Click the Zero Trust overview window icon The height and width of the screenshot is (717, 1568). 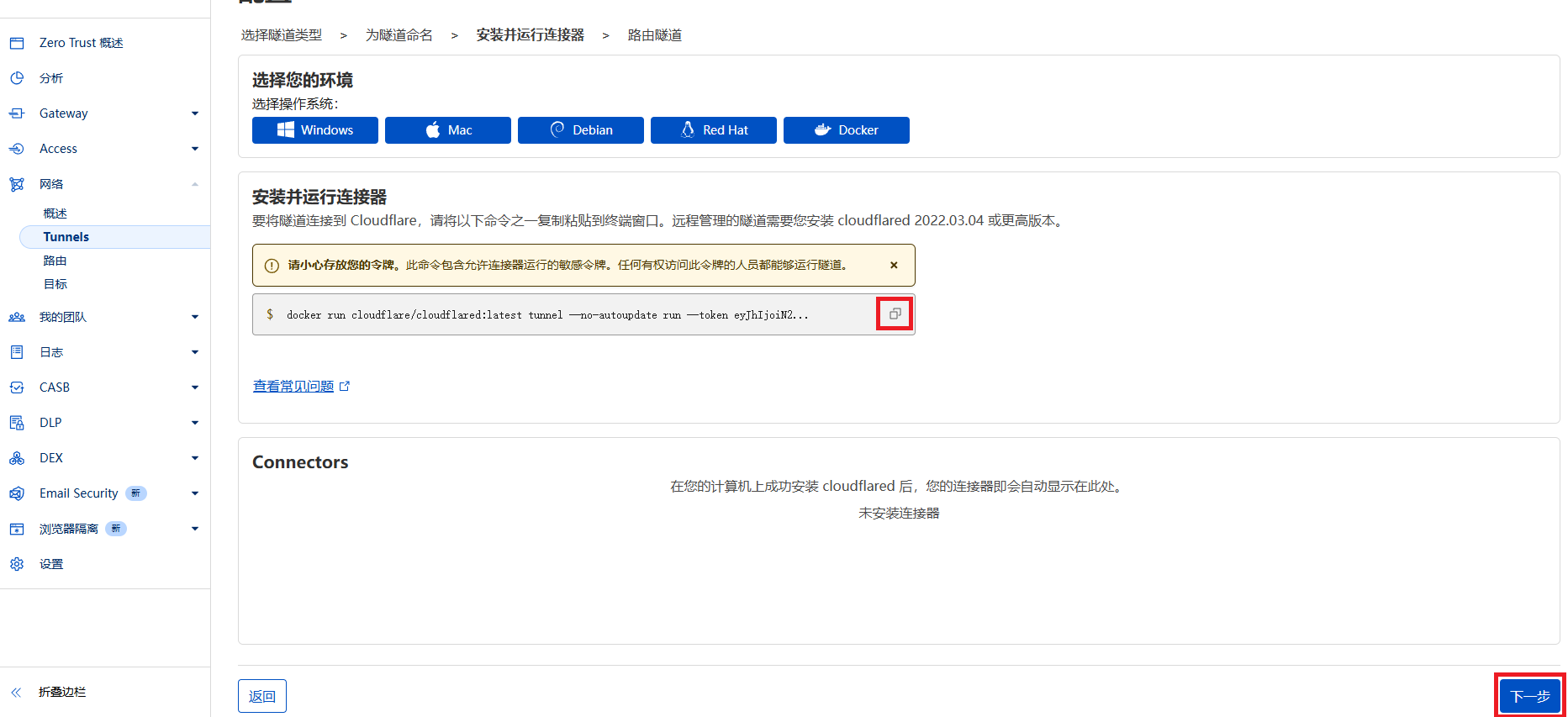17,43
